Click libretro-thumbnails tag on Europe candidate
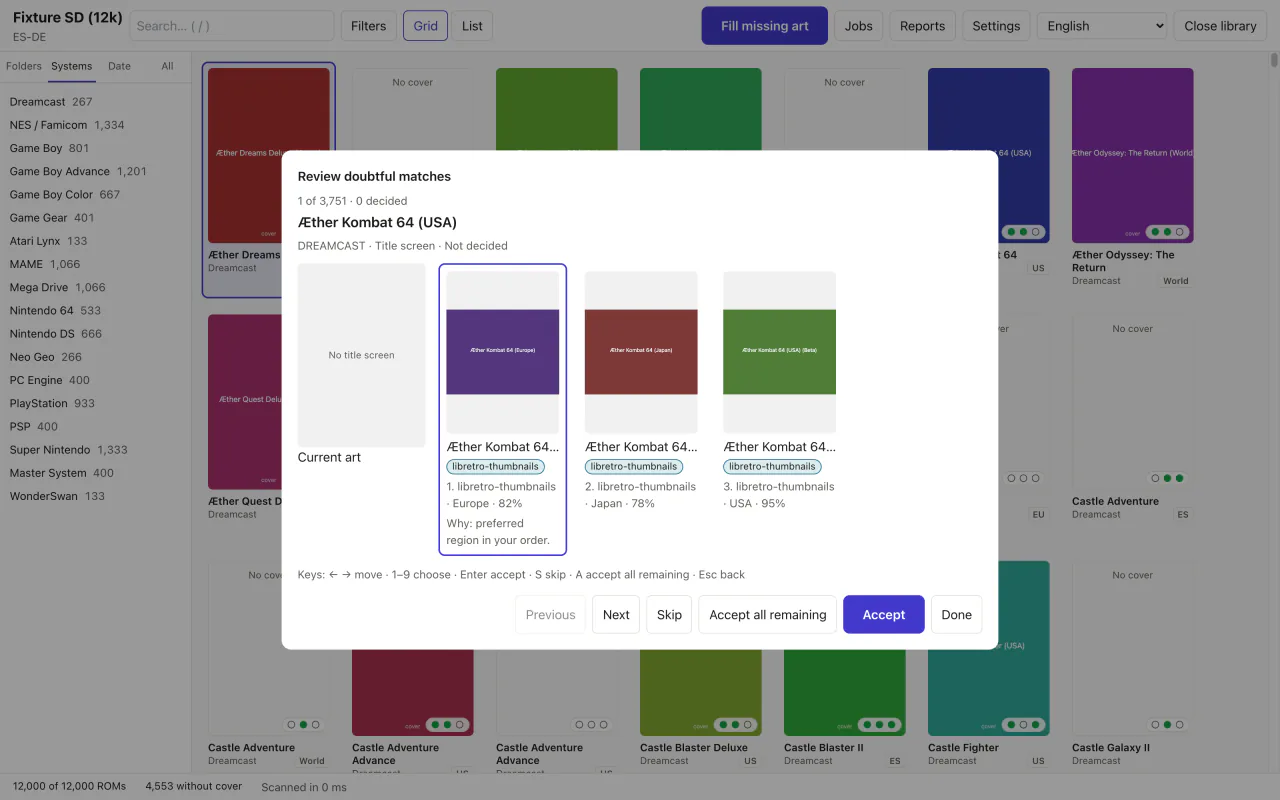The image size is (1280, 800). [496, 466]
